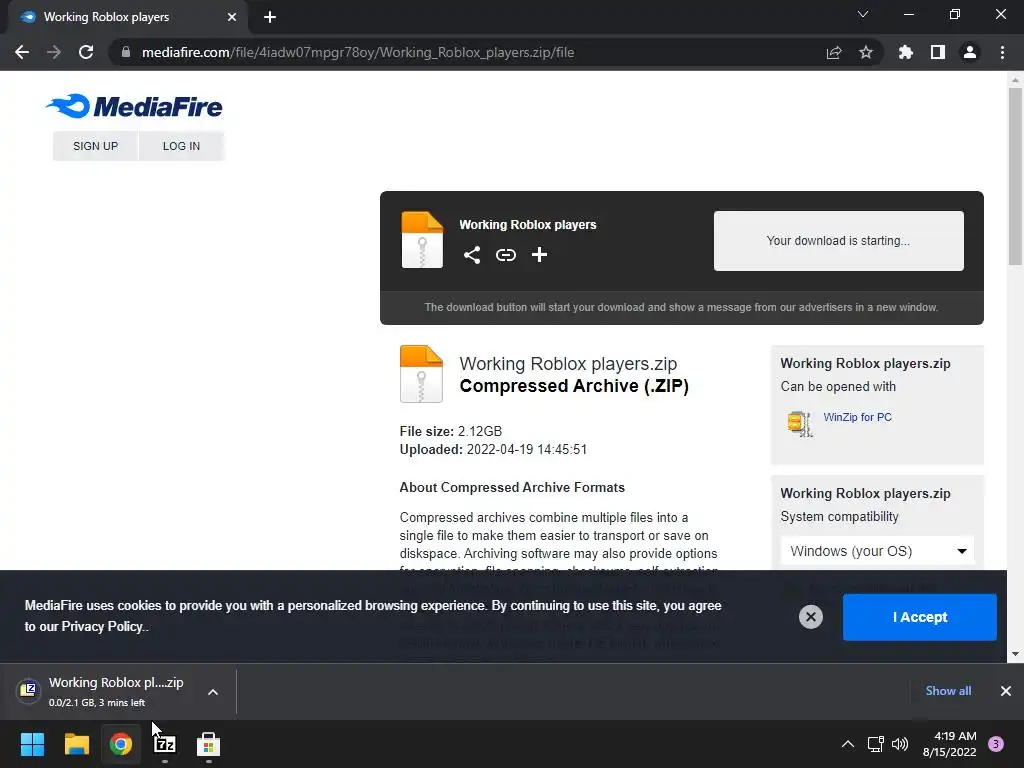Close the downloads bar
Screen dimensions: 1024x768
(1006, 691)
